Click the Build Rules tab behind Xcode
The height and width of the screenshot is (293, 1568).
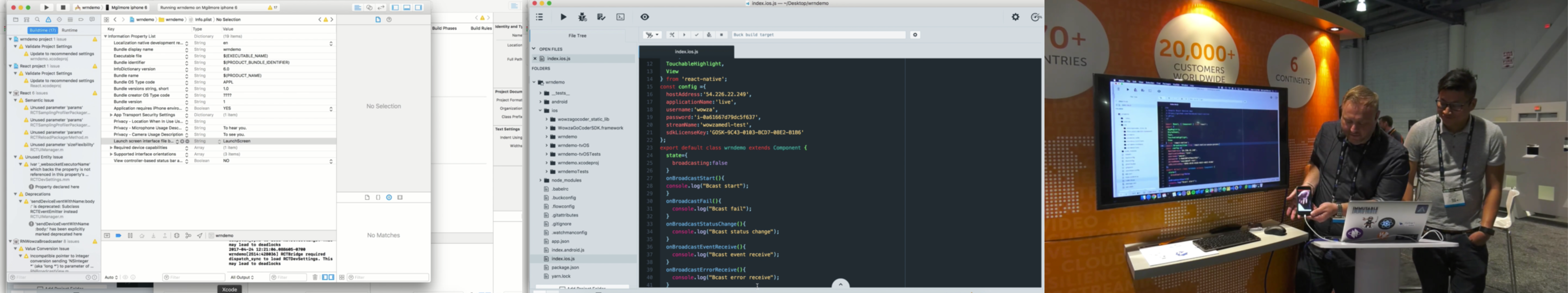(481, 28)
